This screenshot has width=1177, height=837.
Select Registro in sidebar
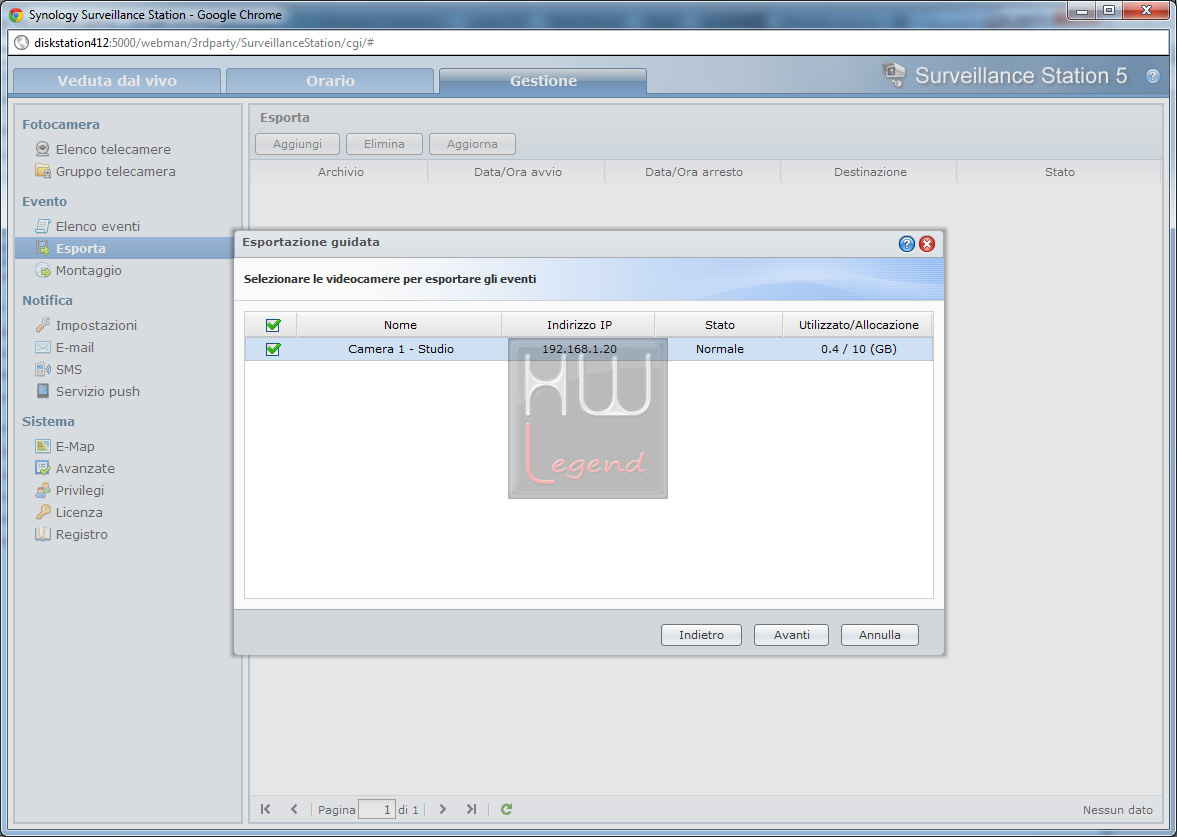point(82,534)
